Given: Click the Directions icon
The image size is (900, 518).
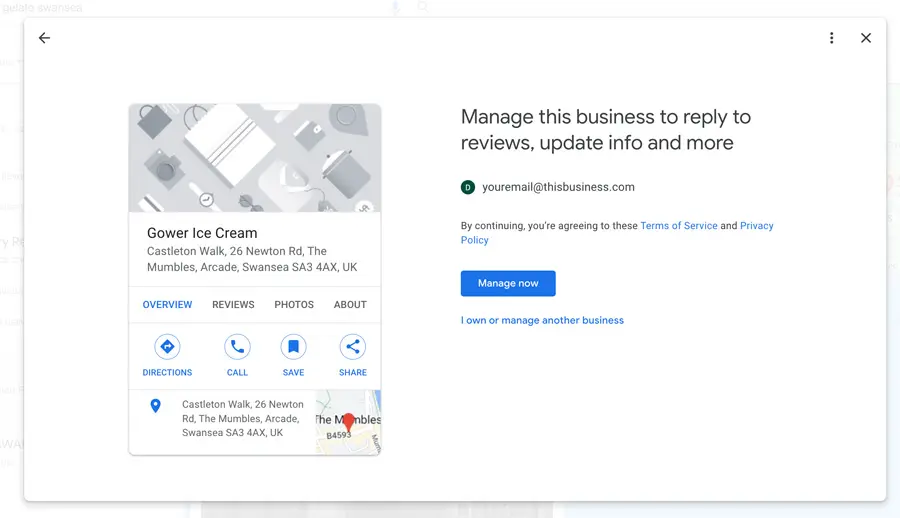Looking at the screenshot, I should tap(167, 348).
